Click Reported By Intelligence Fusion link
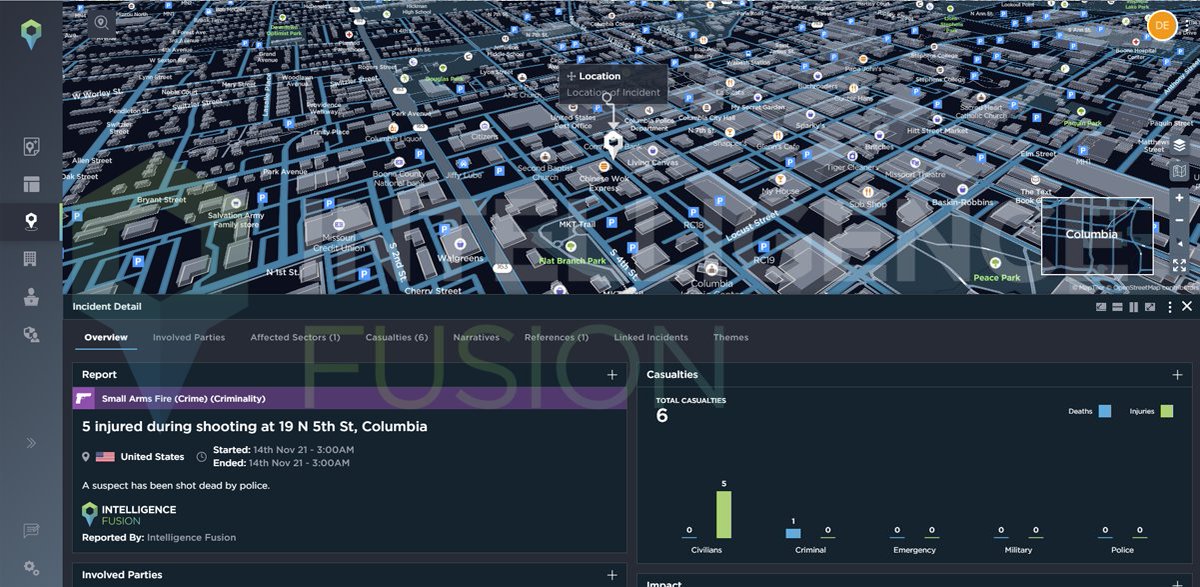 pyautogui.click(x=159, y=537)
